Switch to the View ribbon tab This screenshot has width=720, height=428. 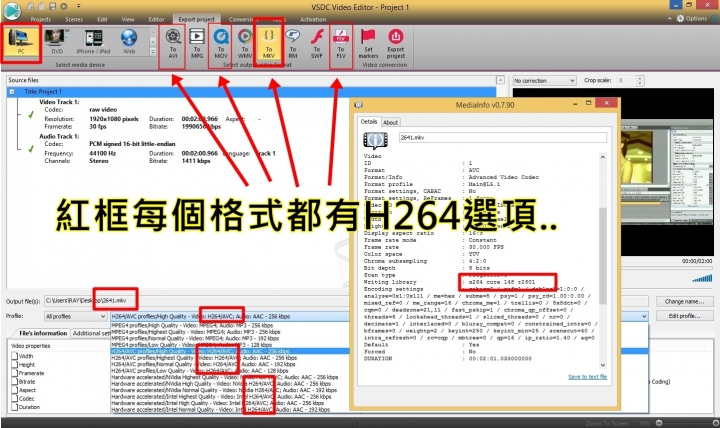click(128, 19)
